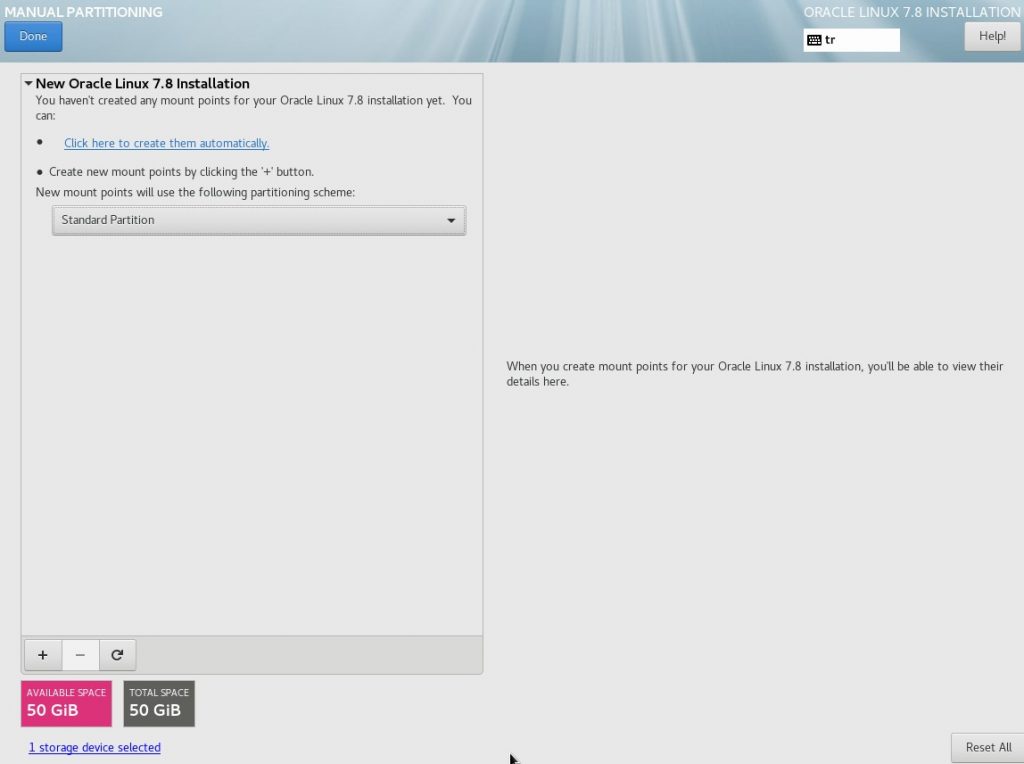Click the Reset All button

pyautogui.click(x=987, y=748)
